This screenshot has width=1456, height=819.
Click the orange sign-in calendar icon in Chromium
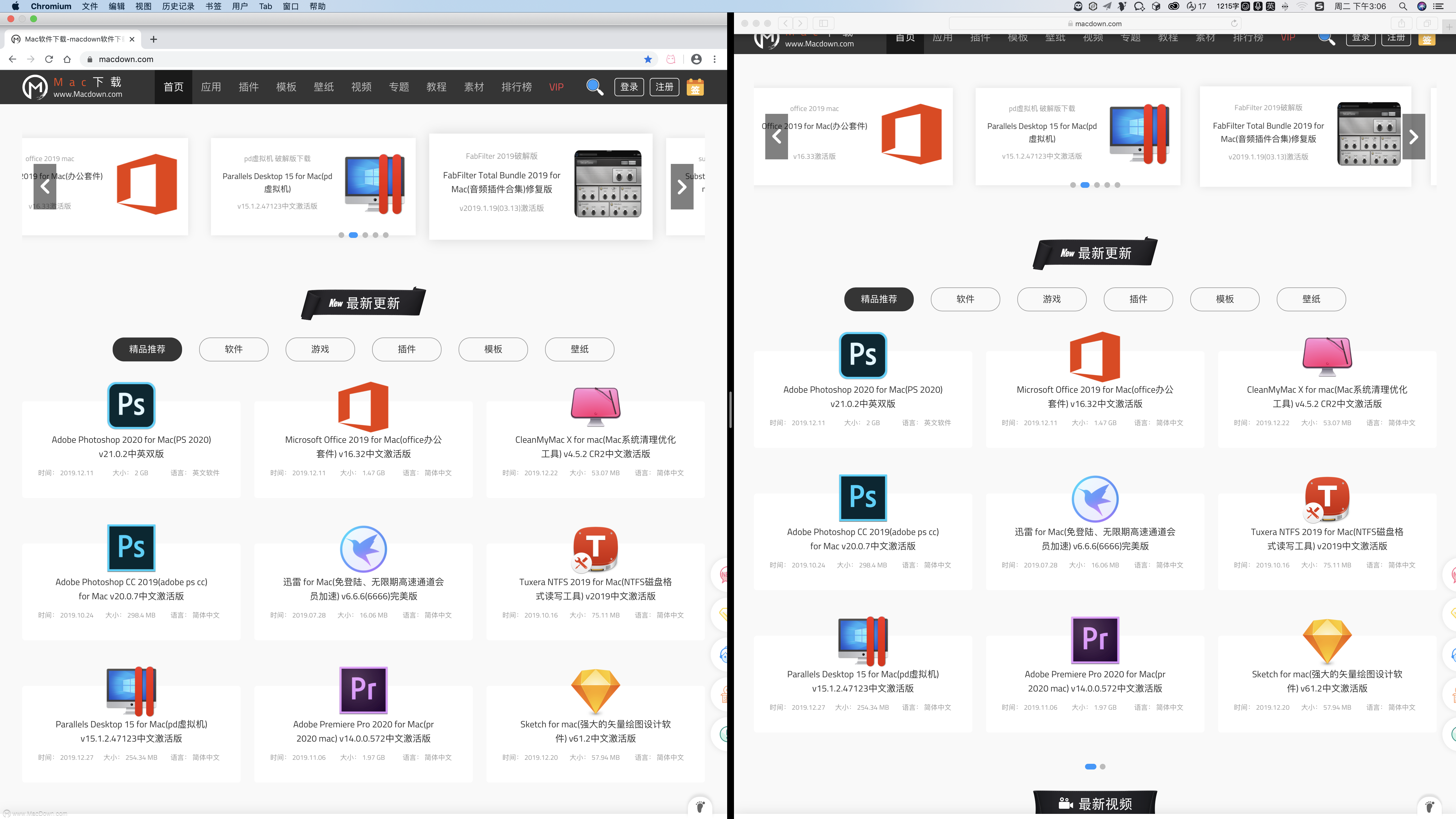695,87
